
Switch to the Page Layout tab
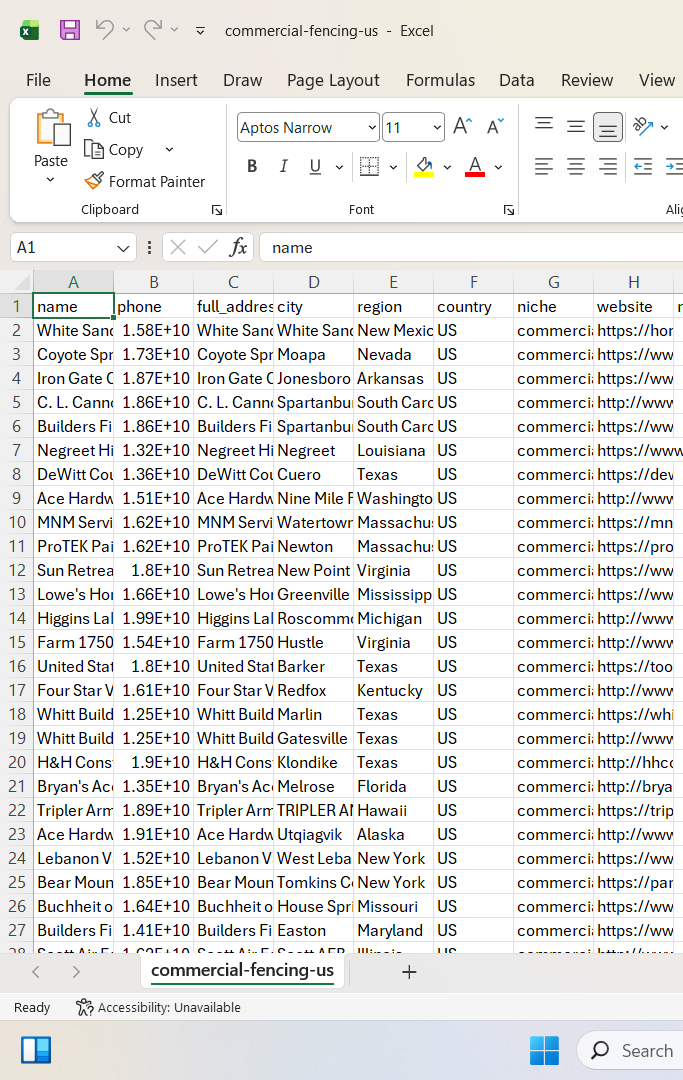pos(333,80)
